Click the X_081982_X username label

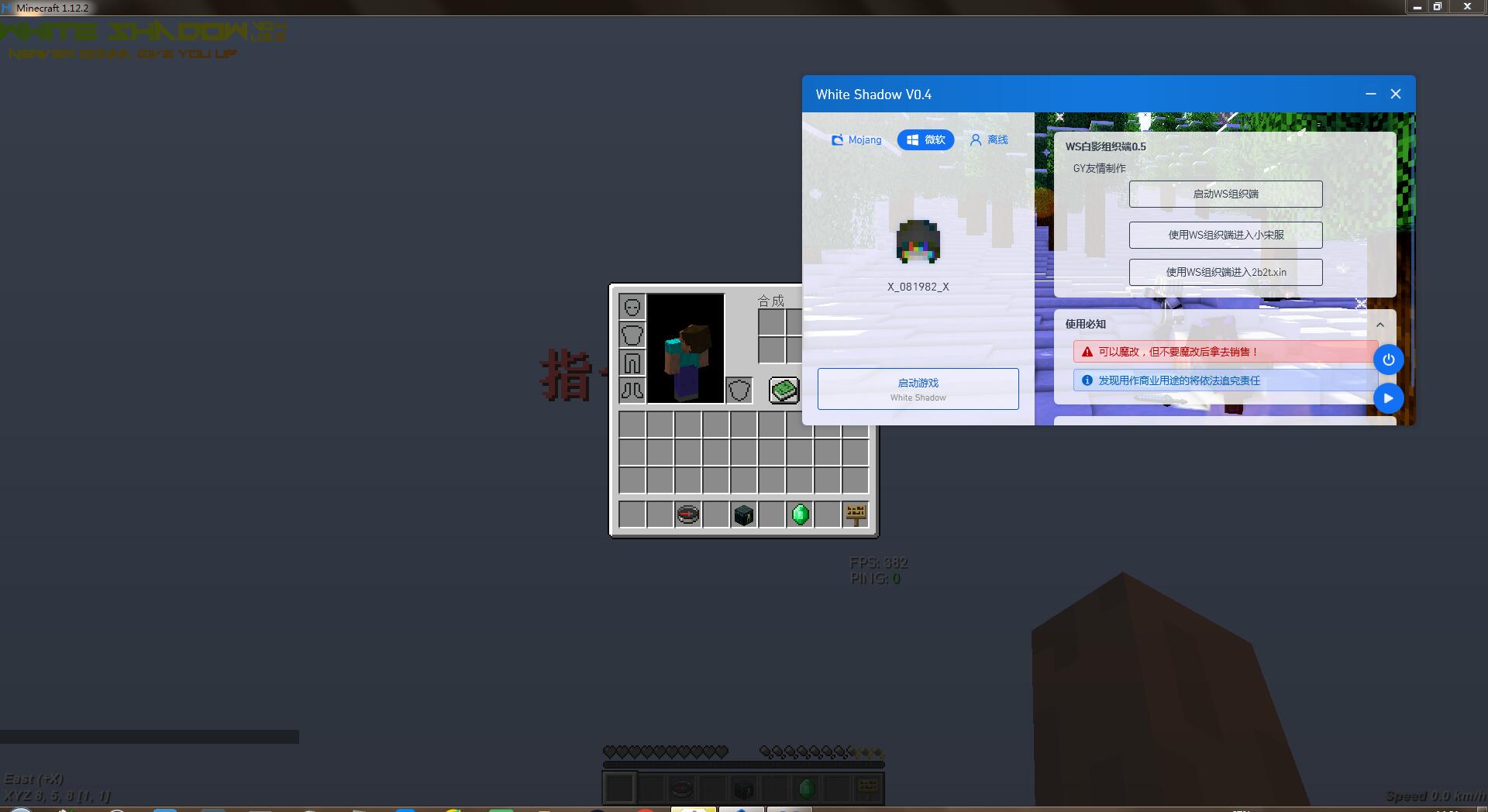pos(918,287)
